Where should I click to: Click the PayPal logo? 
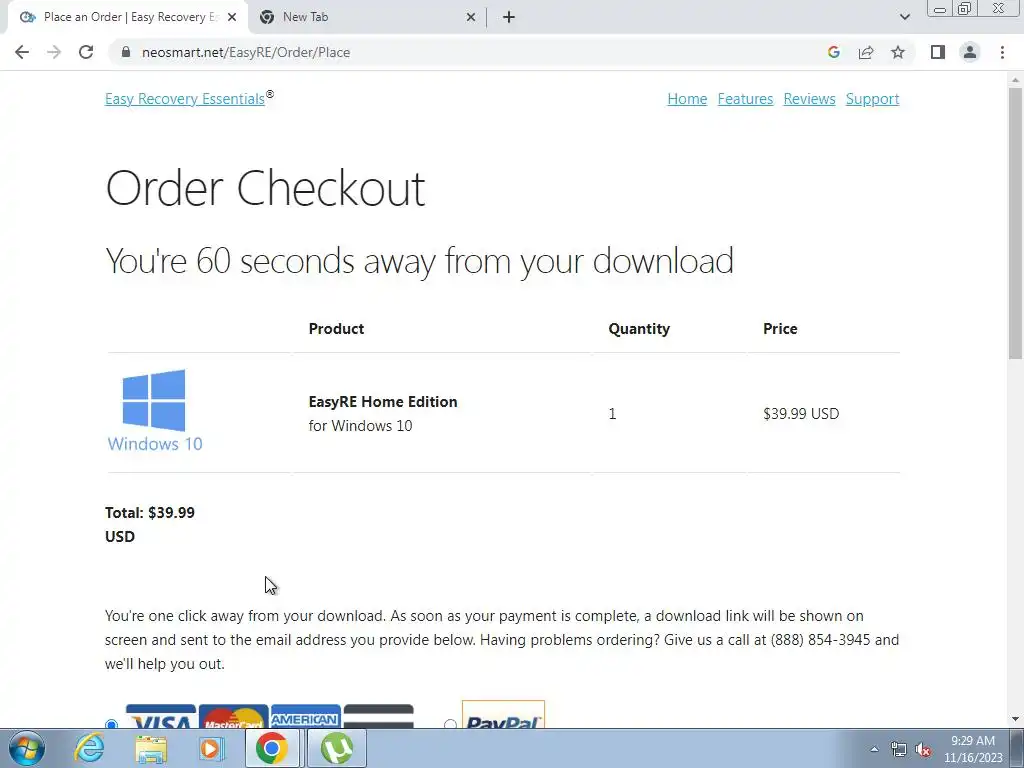503,715
